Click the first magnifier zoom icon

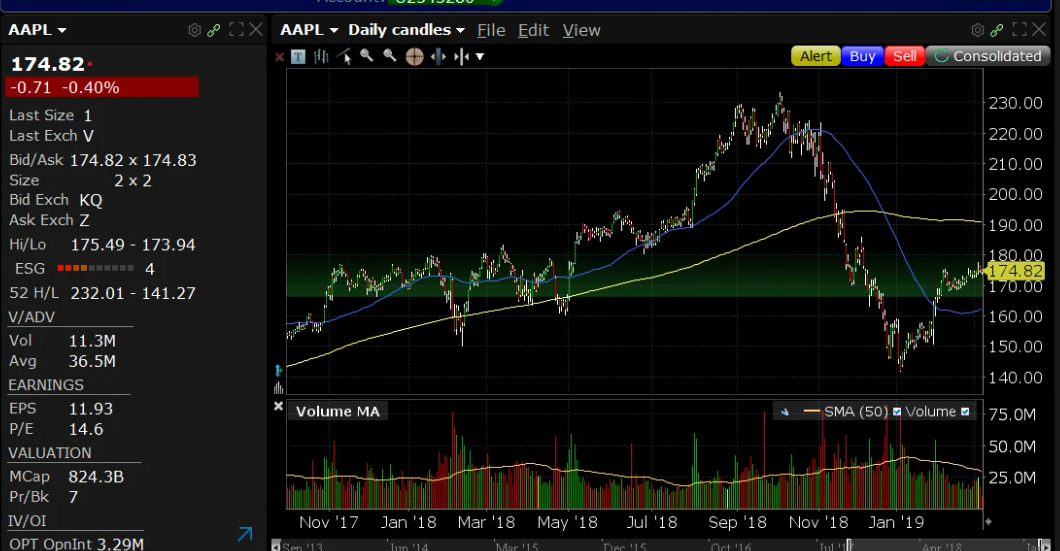coord(366,56)
